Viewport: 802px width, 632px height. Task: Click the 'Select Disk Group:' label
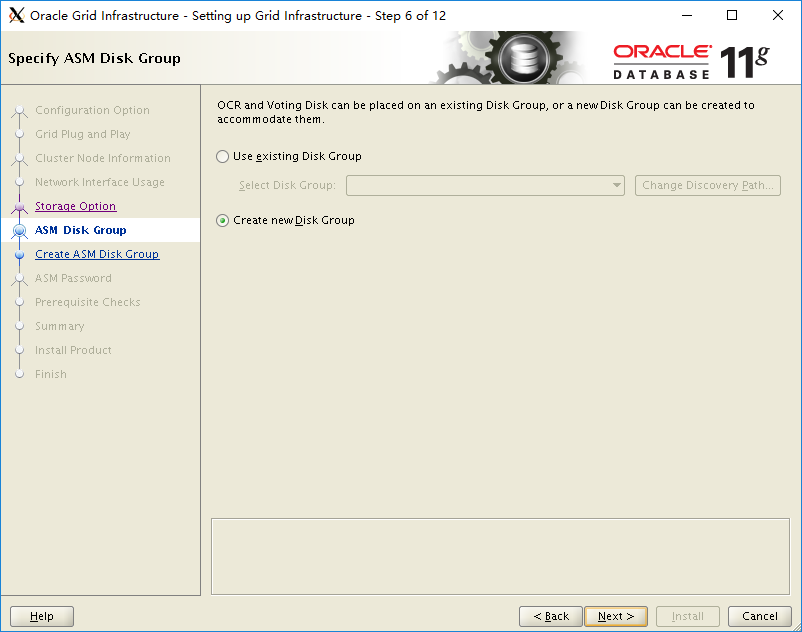click(287, 185)
